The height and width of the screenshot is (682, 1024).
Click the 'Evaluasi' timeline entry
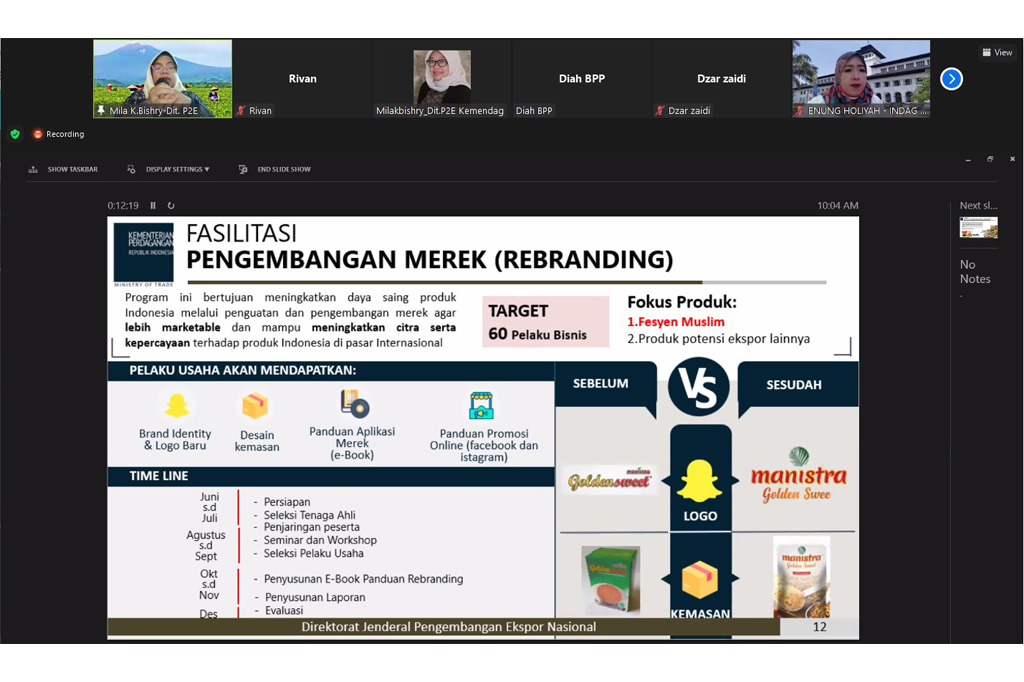coord(284,610)
